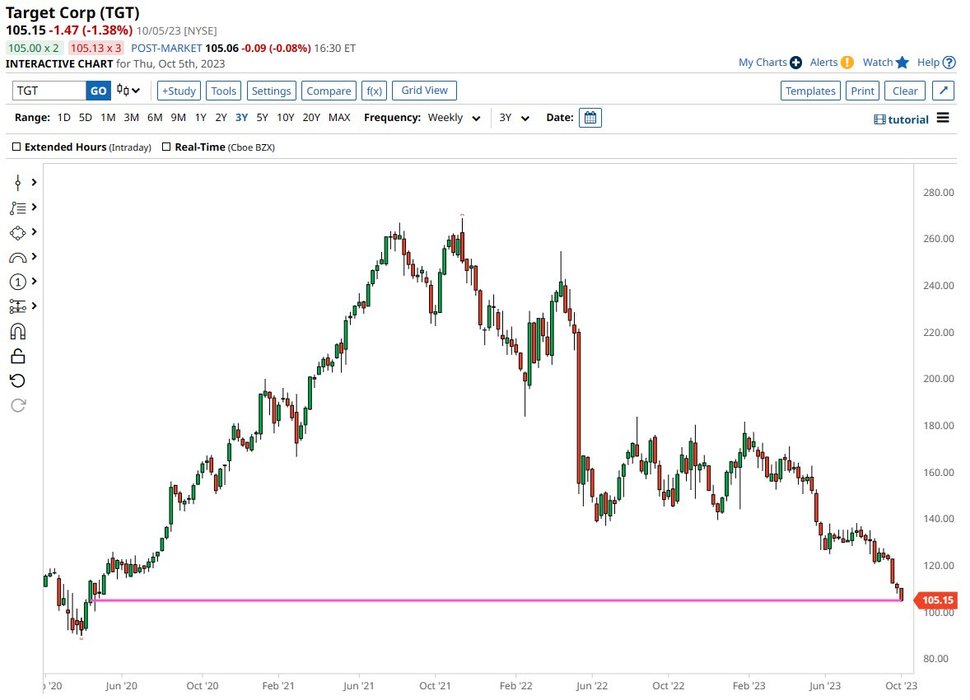Set range to MAX
Image resolution: width=970 pixels, height=700 pixels.
pos(339,118)
